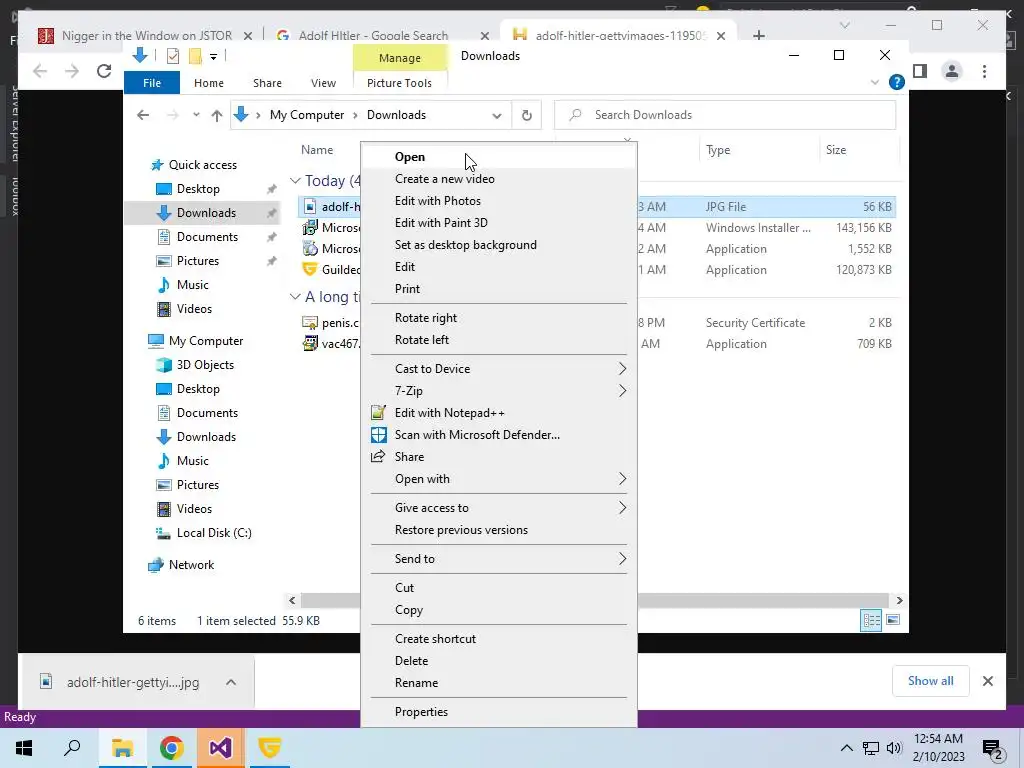This screenshot has height=768, width=1024.
Task: Open Google Chrome from the taskbar
Action: pyautogui.click(x=171, y=748)
